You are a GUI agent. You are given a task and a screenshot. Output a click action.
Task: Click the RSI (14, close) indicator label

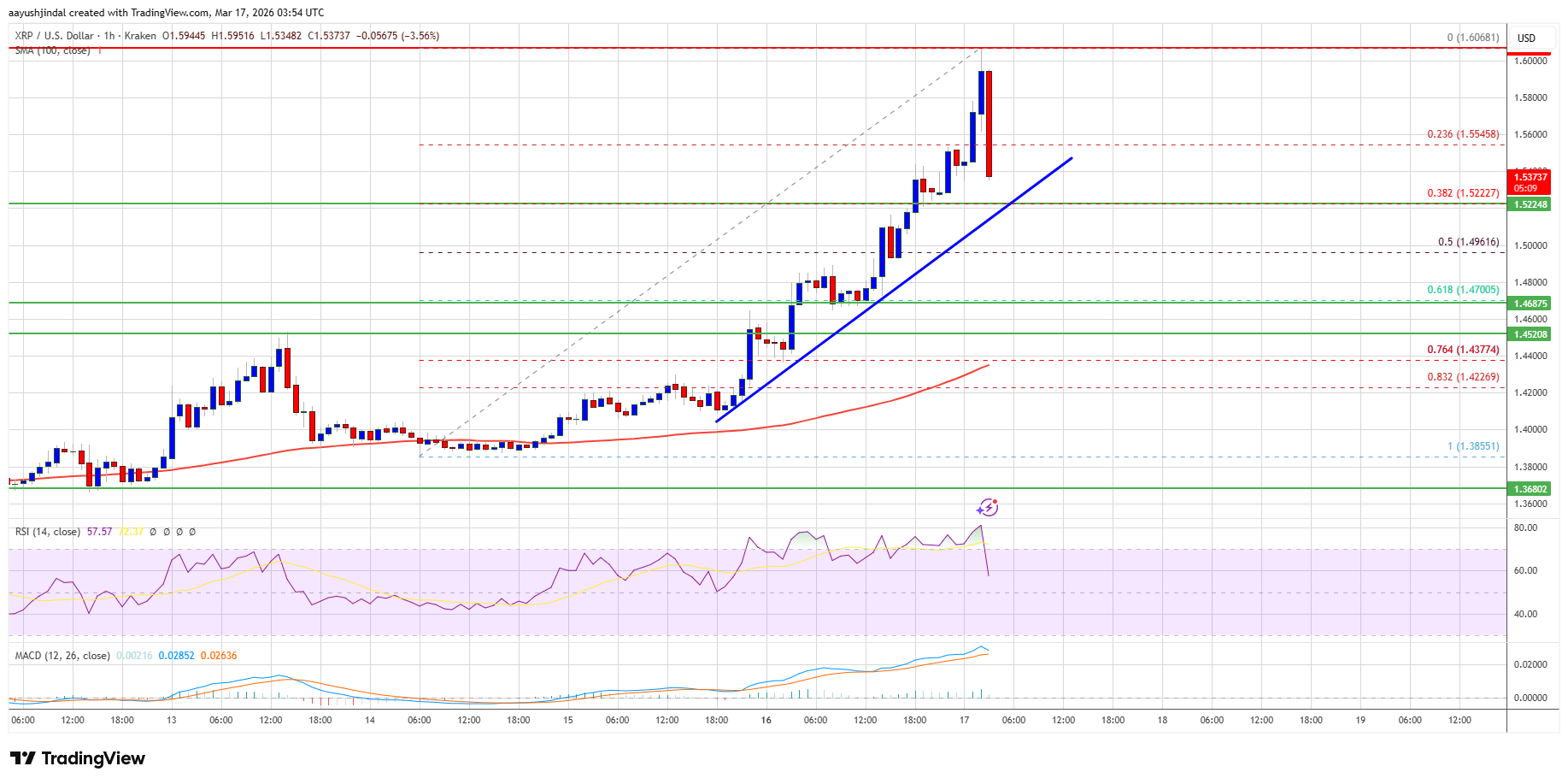coord(48,532)
